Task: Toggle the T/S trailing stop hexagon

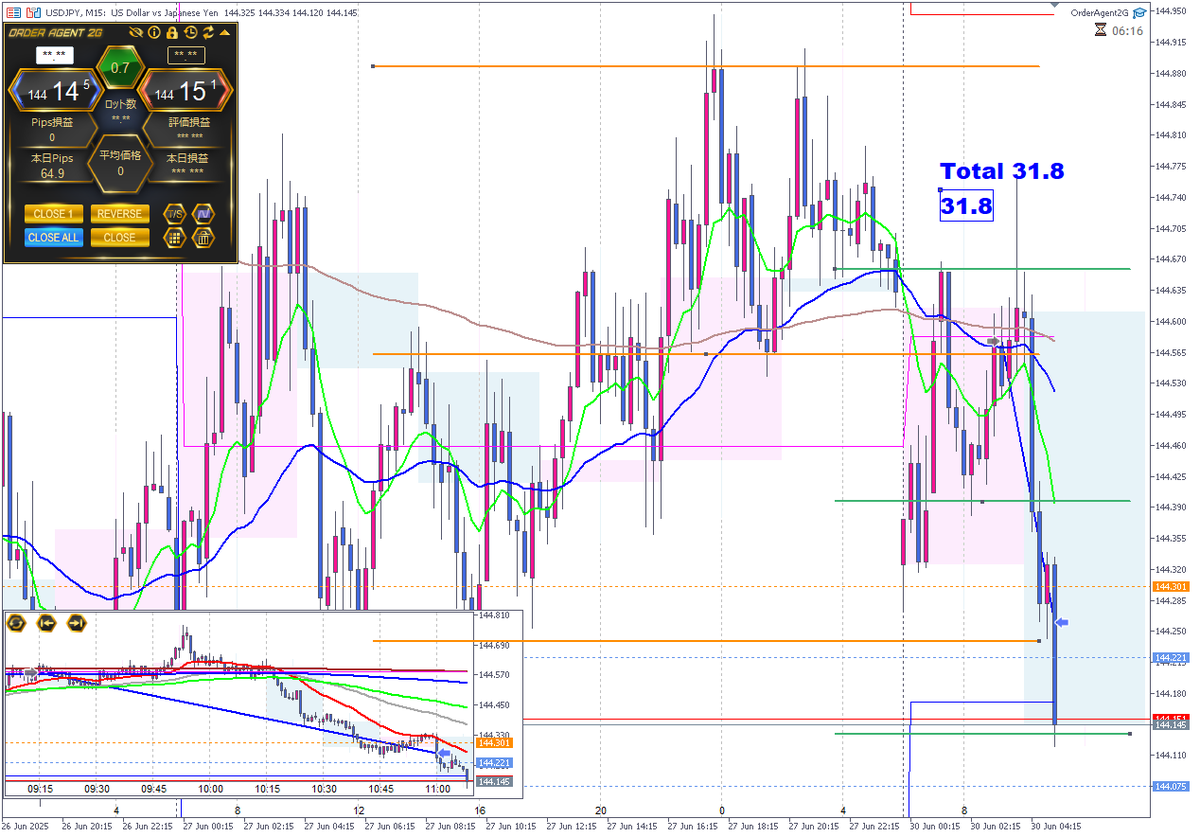Action: (175, 214)
